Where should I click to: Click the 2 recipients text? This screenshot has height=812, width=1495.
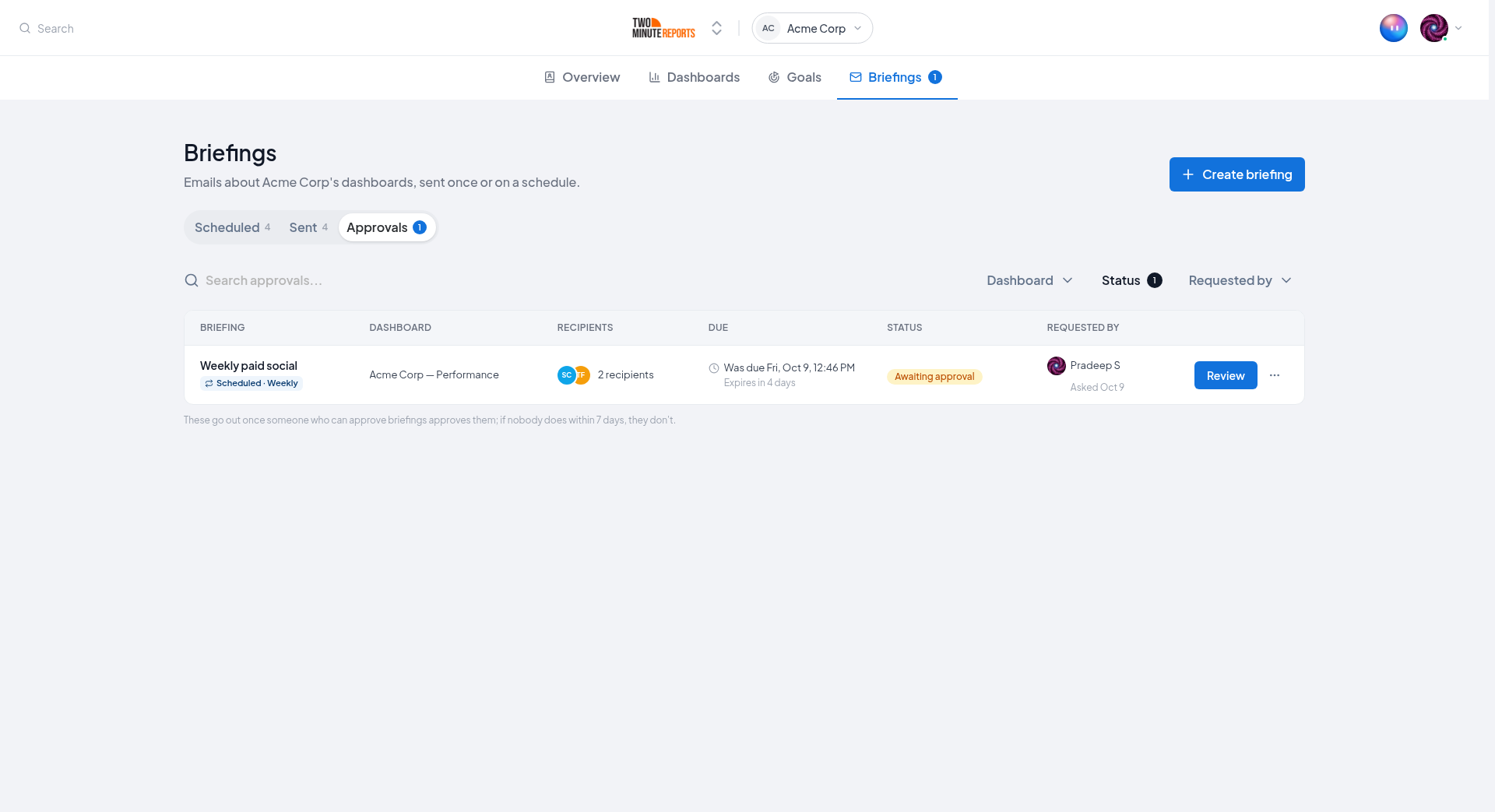click(x=625, y=375)
